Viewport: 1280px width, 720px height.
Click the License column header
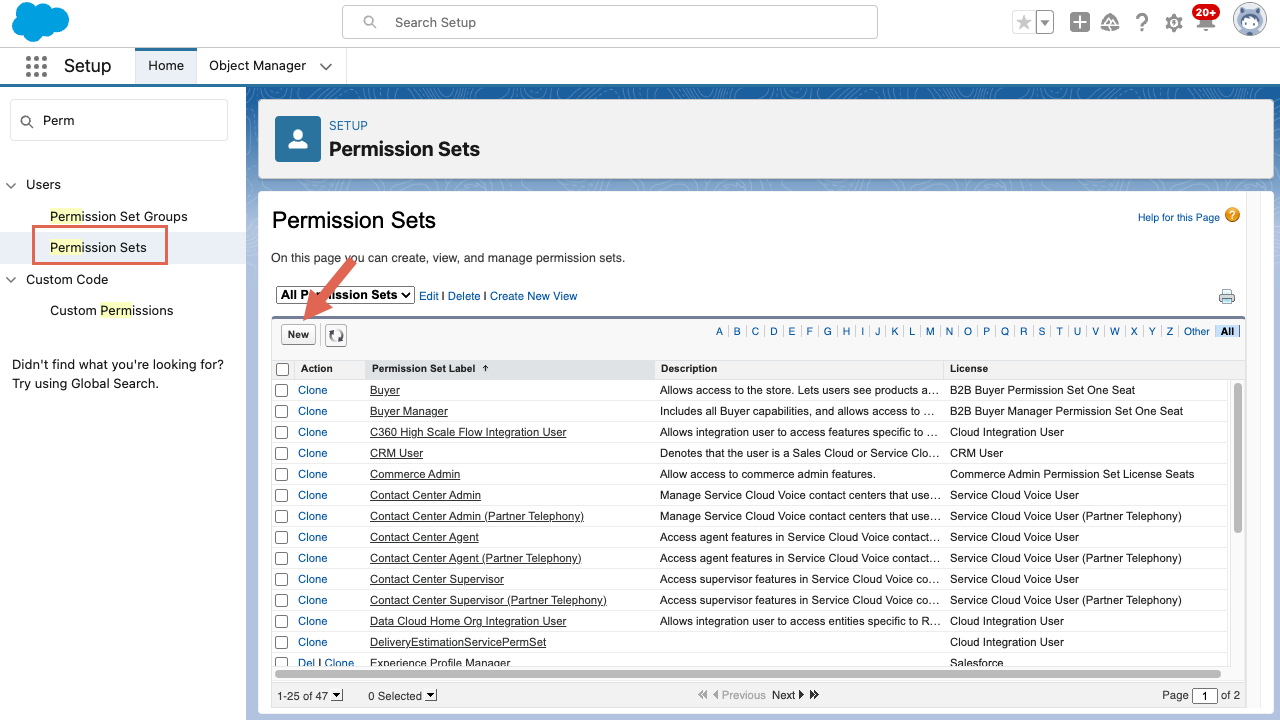tap(969, 369)
